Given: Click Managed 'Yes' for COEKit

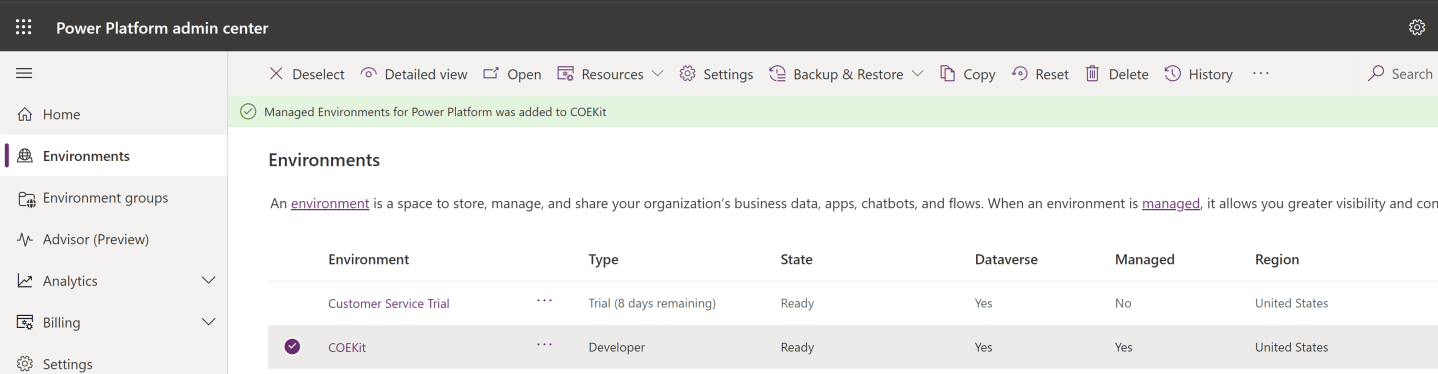Looking at the screenshot, I should [1124, 348].
